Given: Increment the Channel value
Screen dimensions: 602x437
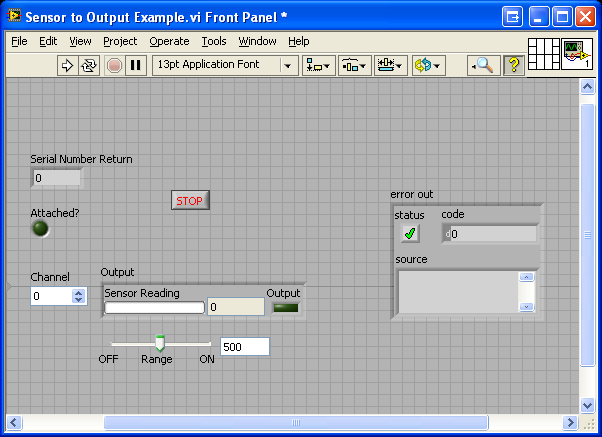Looking at the screenshot, I should [79, 293].
